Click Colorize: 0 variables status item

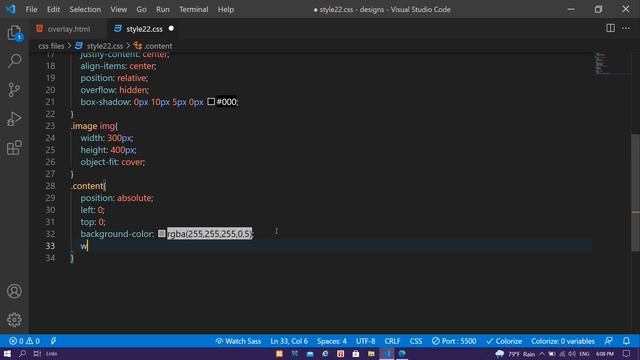[x=562, y=341]
